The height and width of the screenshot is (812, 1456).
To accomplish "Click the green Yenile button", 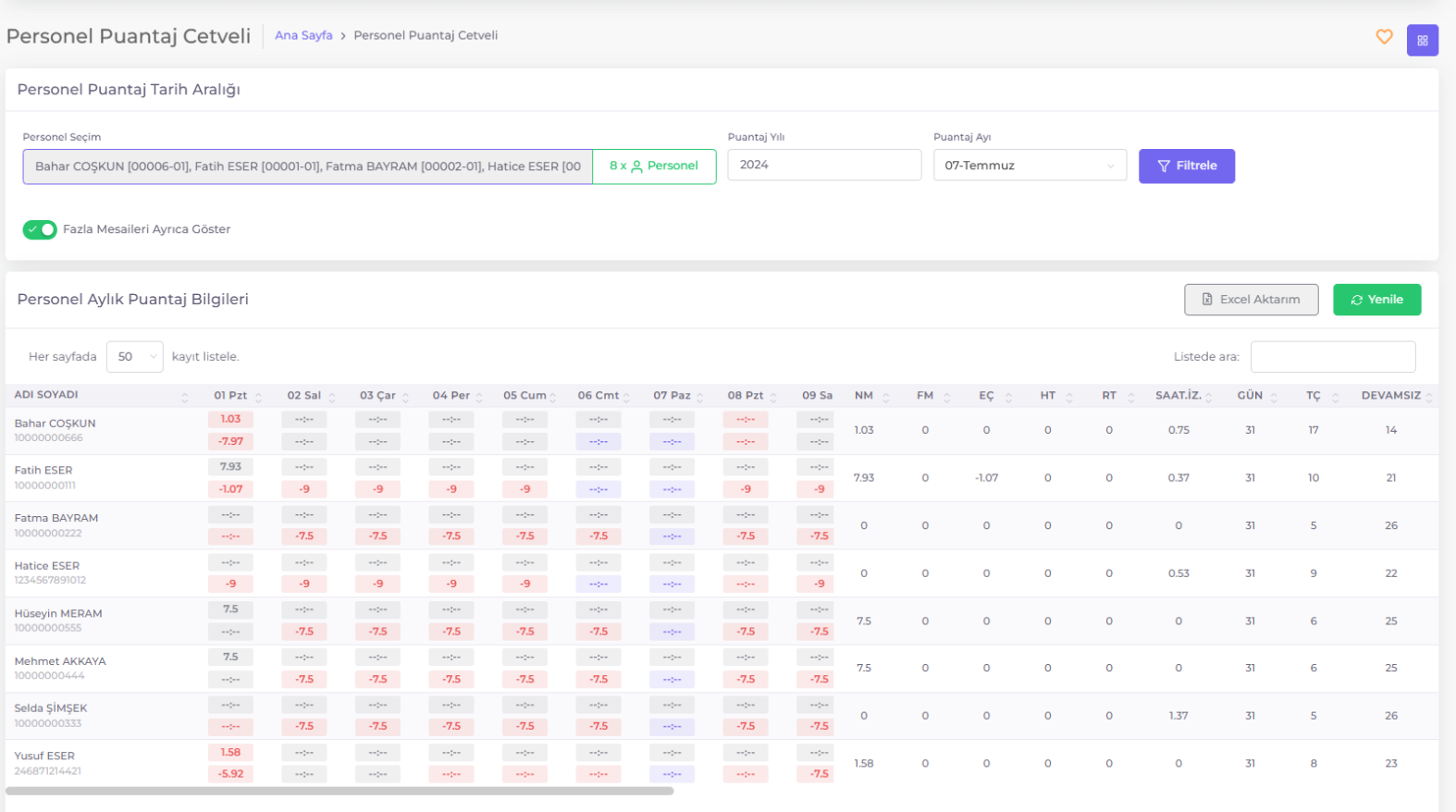I will 1376,300.
